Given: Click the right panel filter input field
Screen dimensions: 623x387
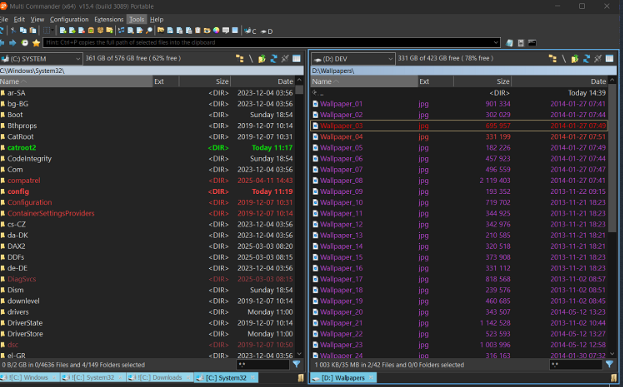Looking at the screenshot, I should [576, 364].
